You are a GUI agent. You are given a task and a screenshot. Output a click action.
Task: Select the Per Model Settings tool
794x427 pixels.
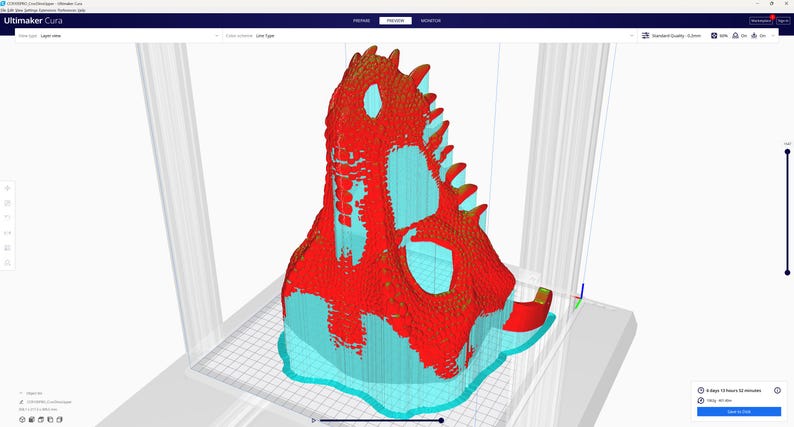(x=8, y=248)
